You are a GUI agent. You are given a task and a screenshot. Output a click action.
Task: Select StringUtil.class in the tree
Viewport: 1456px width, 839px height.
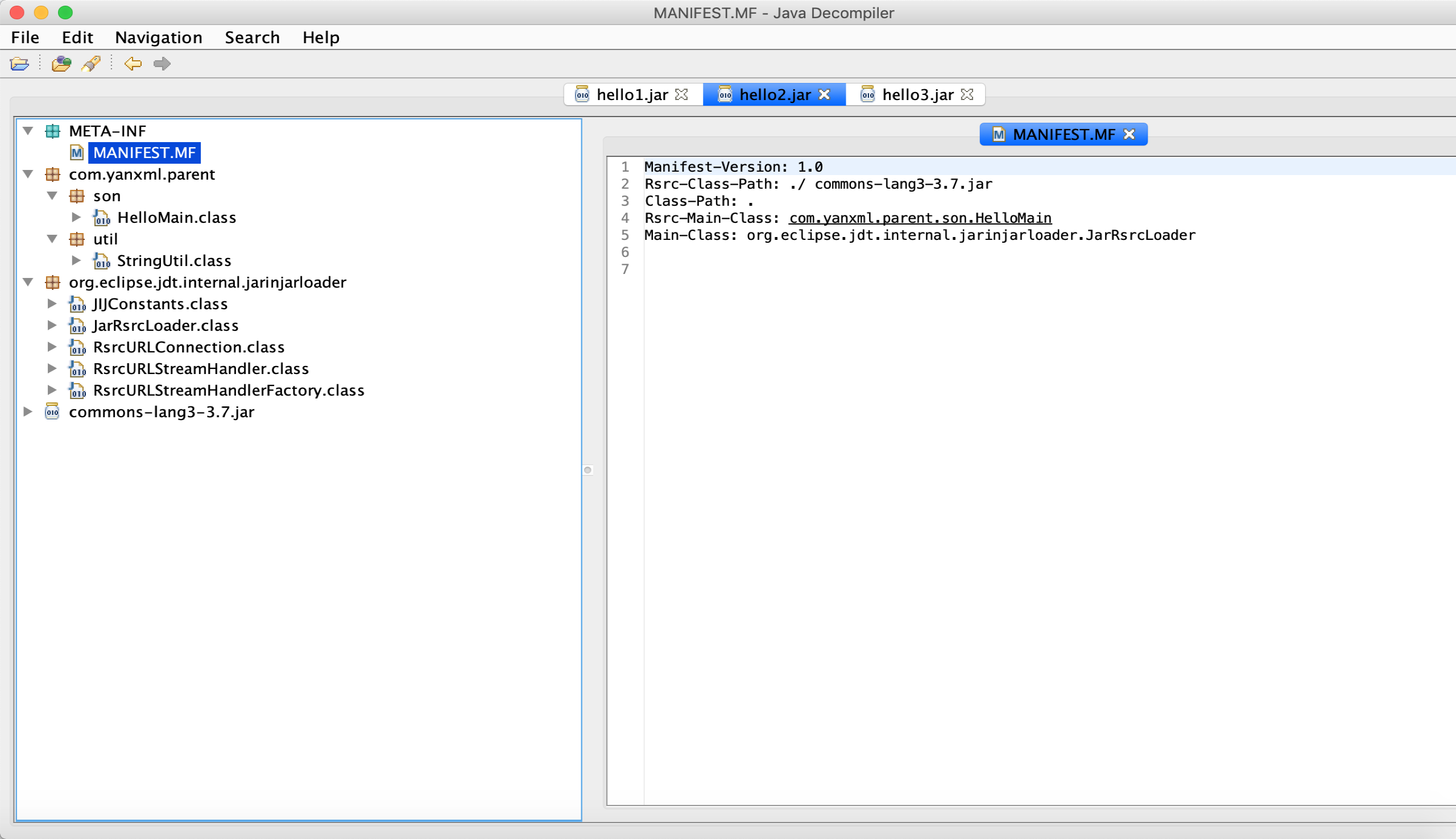point(173,260)
